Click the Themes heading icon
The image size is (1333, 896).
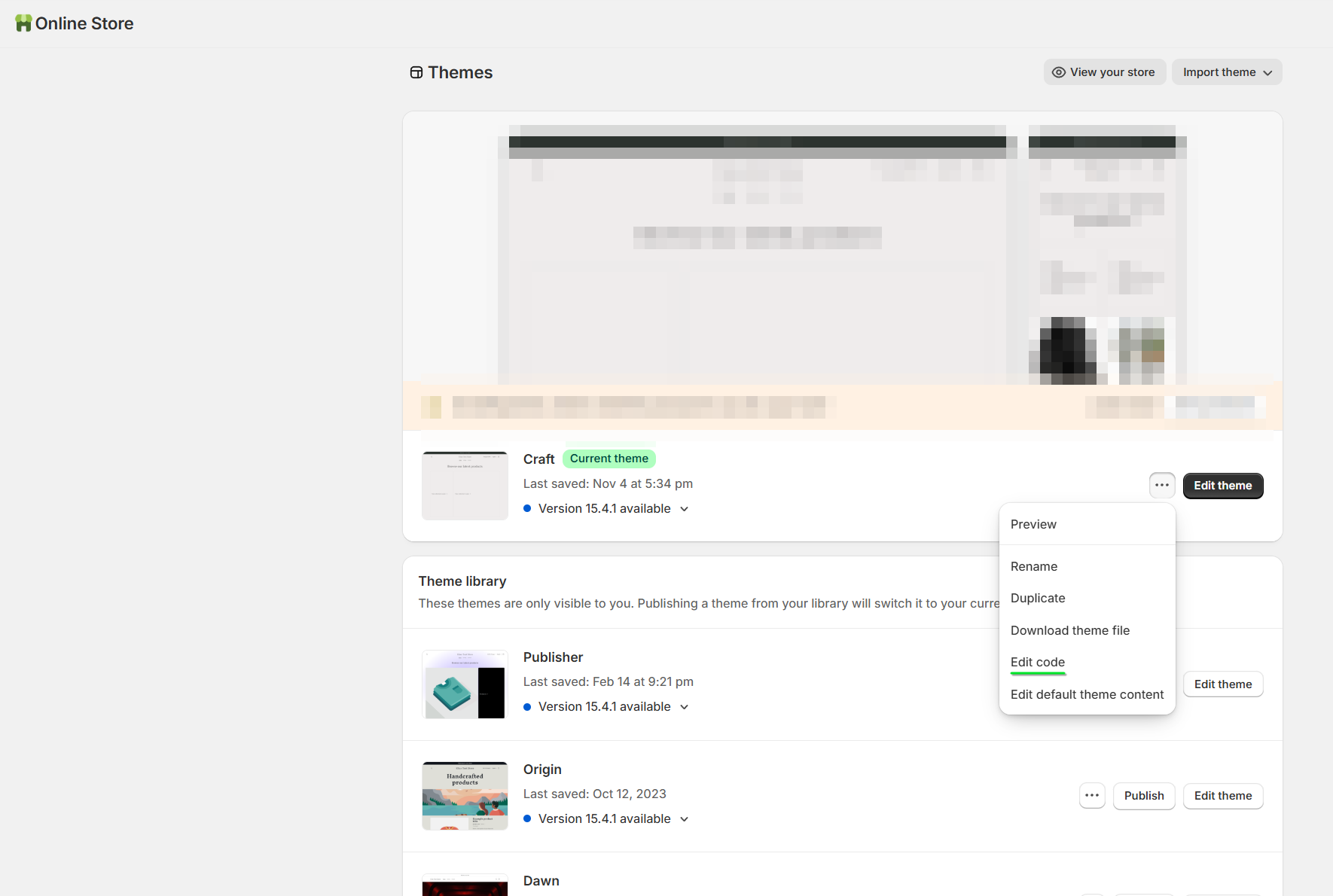pyautogui.click(x=416, y=72)
